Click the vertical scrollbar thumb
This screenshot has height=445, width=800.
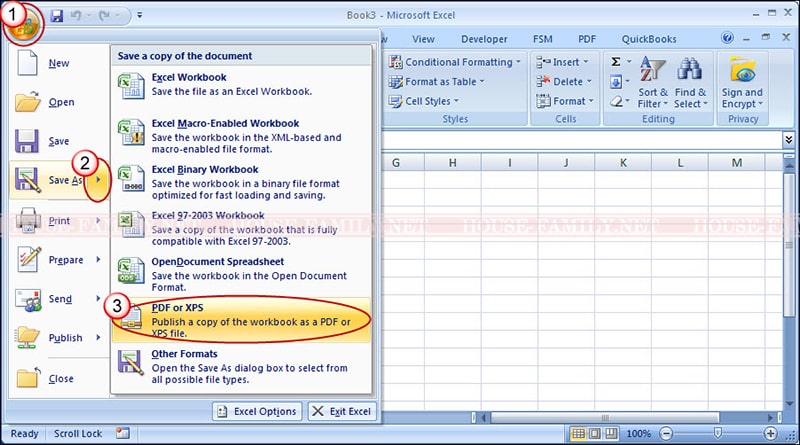pyautogui.click(x=789, y=244)
